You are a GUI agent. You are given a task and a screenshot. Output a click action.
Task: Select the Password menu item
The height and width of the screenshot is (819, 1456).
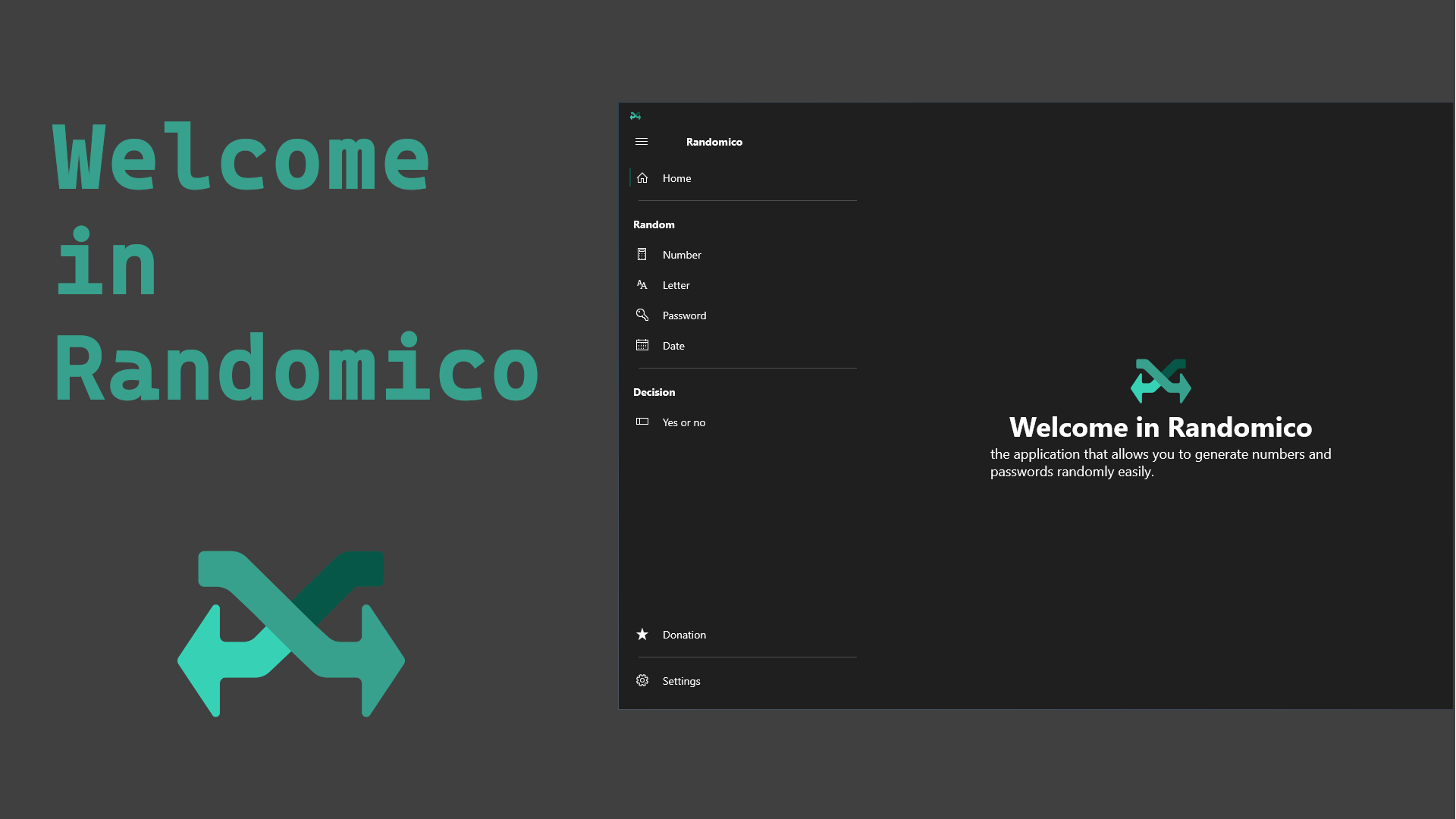tap(684, 315)
